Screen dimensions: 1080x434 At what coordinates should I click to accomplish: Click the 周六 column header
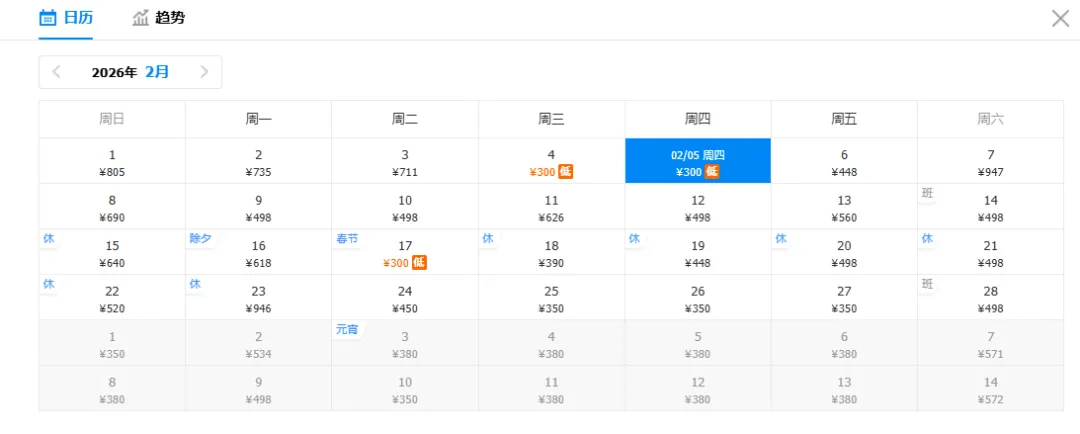click(x=990, y=119)
